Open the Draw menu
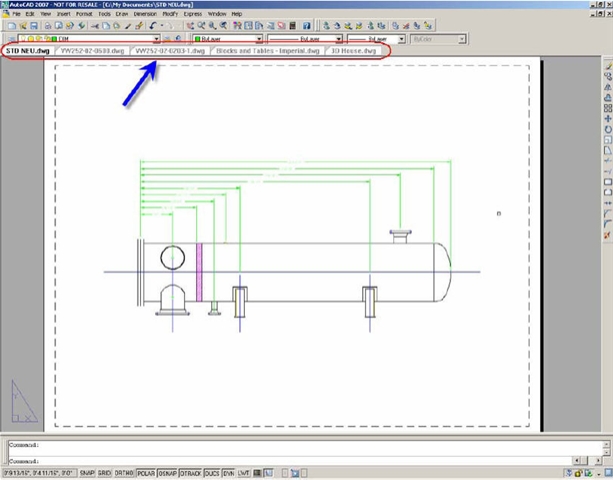613x480 pixels. [122, 14]
